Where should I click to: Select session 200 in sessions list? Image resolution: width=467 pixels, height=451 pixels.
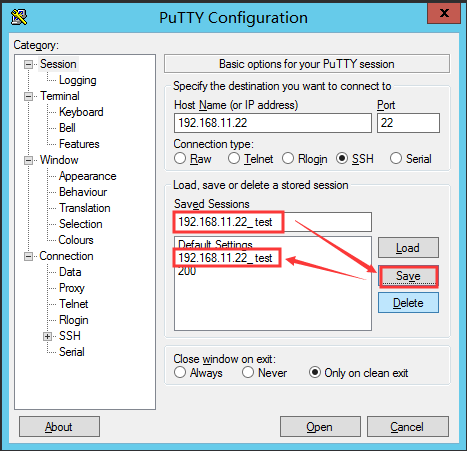point(187,271)
